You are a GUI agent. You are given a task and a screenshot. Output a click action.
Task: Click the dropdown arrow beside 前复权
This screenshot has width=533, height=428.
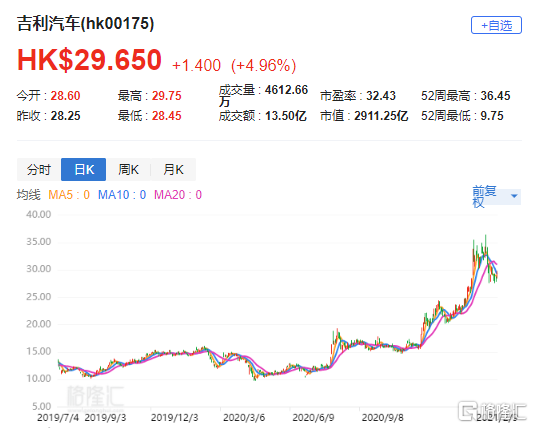[514, 196]
